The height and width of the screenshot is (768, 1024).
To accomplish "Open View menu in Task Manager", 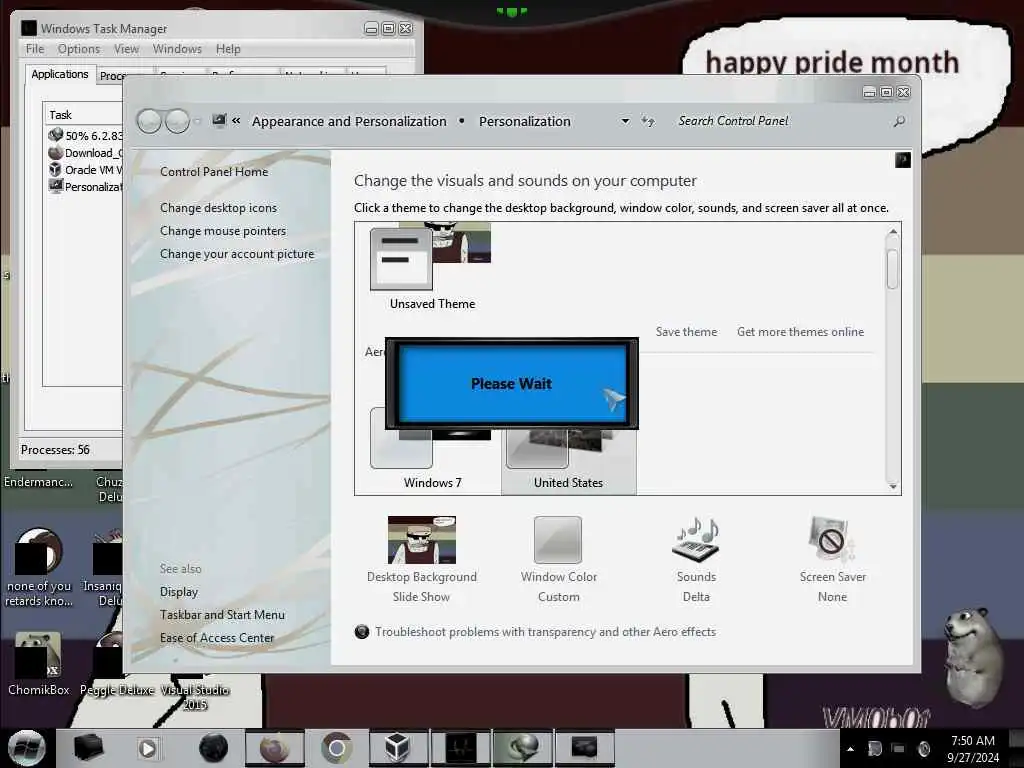I will click(126, 49).
